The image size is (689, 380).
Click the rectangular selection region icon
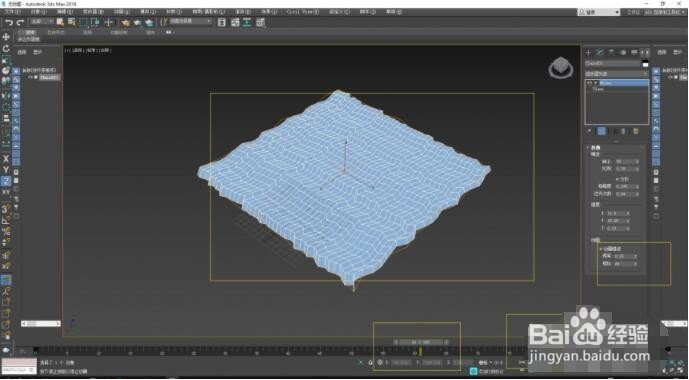pos(83,22)
